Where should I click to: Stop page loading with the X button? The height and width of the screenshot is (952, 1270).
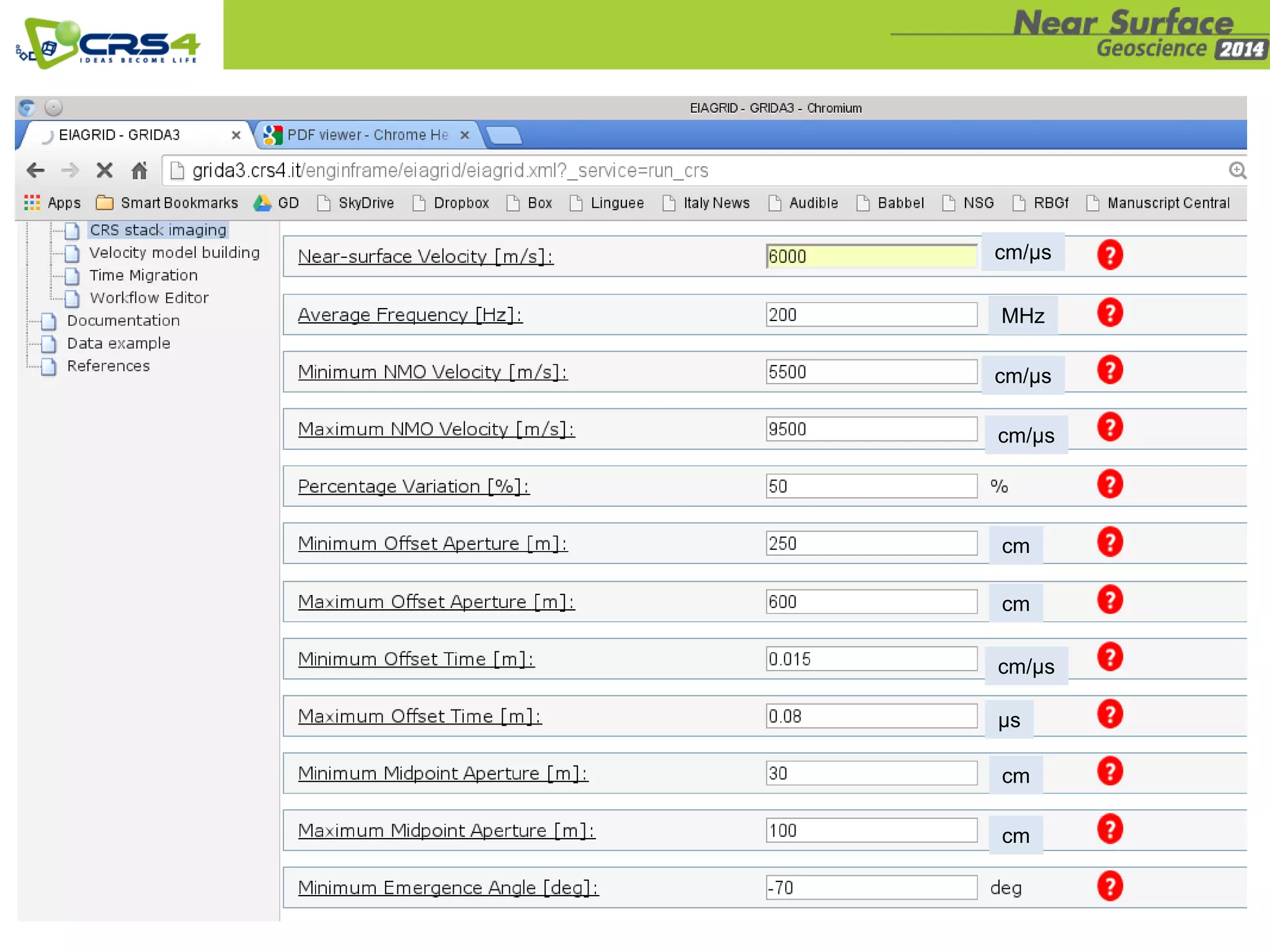[105, 170]
